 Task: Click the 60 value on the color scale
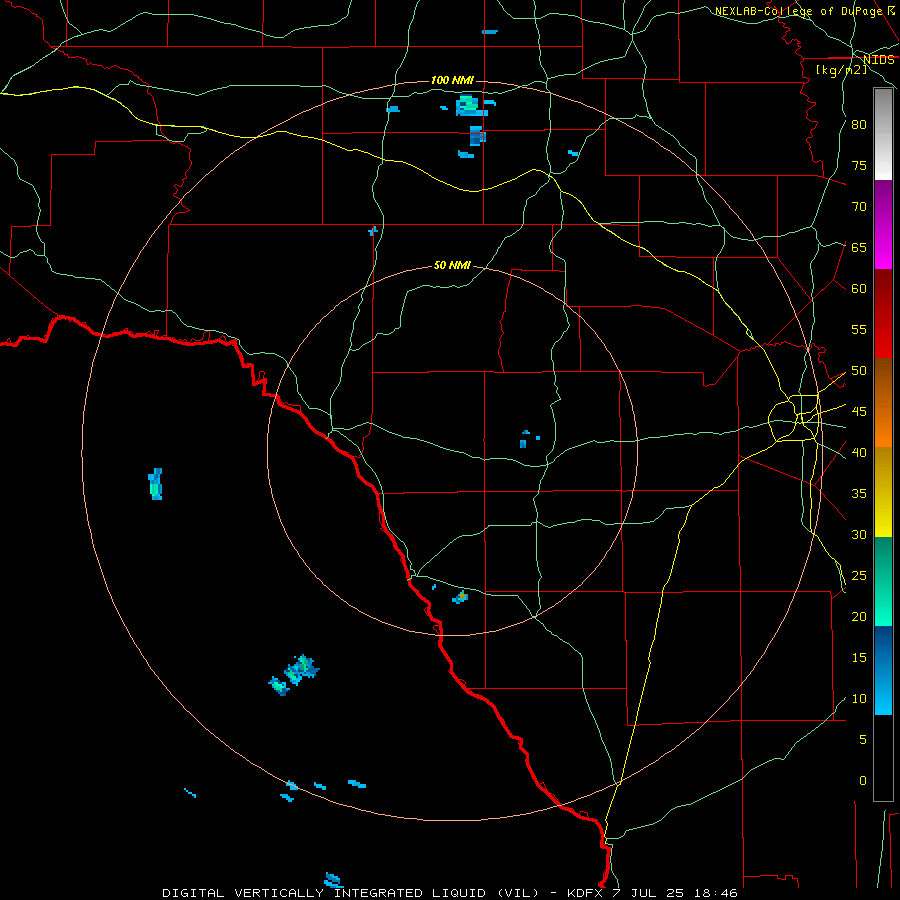[x=859, y=289]
